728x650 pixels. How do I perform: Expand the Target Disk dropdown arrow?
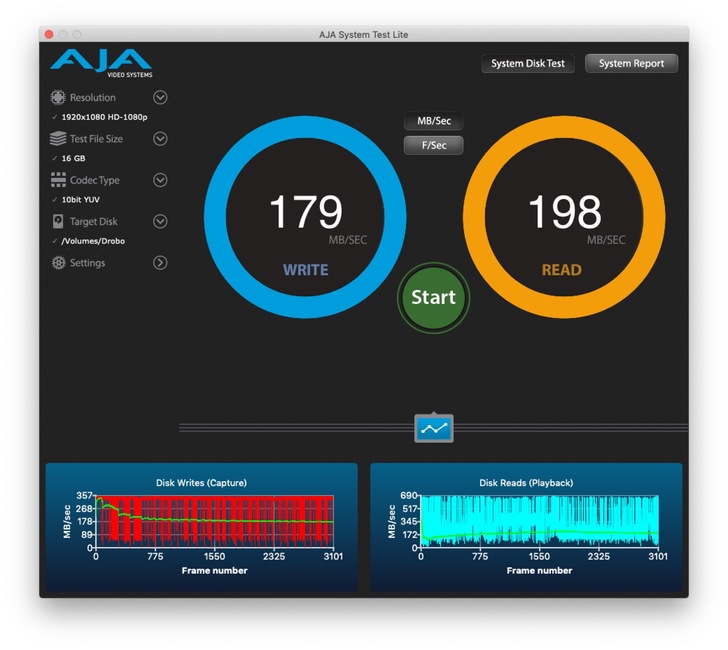click(160, 221)
